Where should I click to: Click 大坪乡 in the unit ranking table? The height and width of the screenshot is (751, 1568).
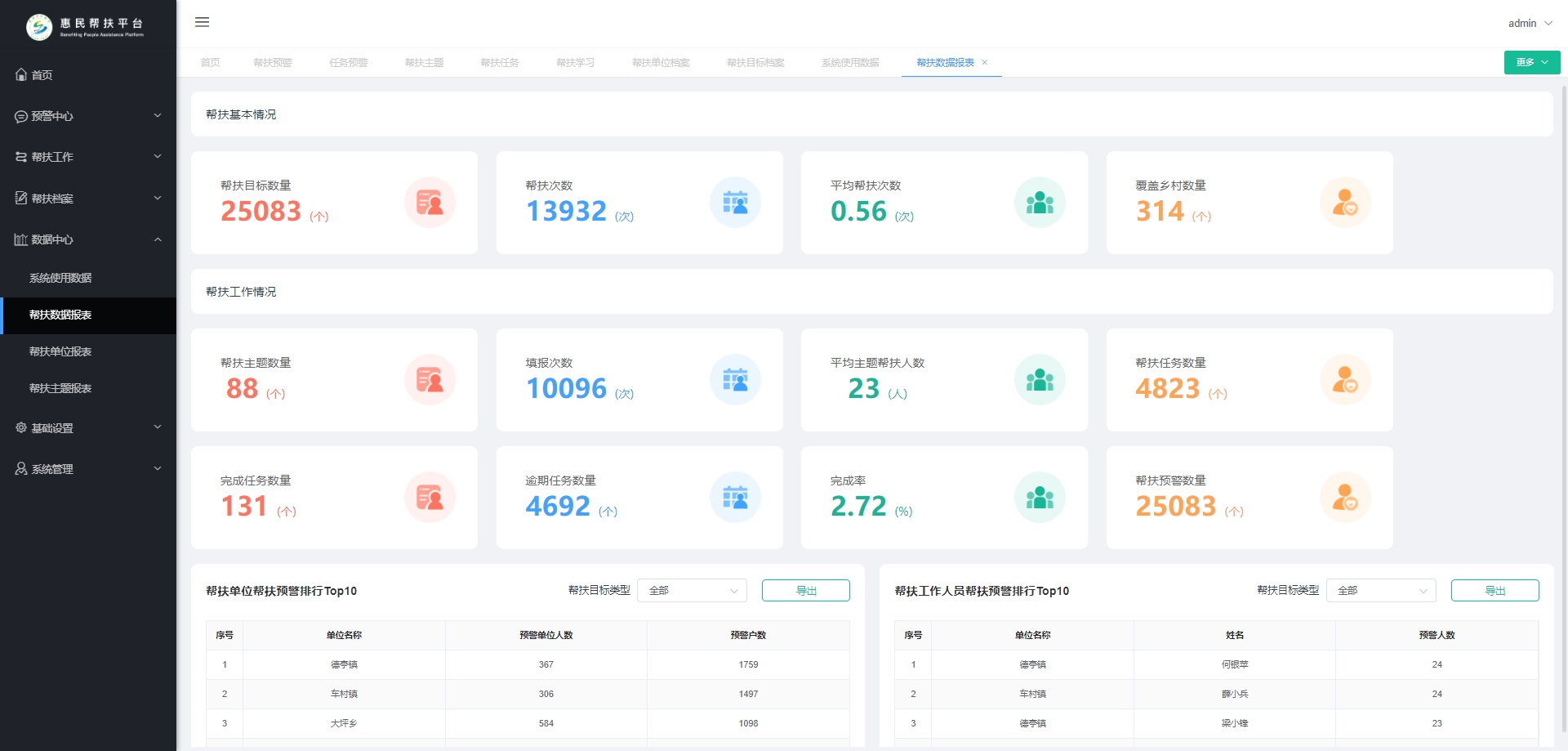(x=344, y=723)
